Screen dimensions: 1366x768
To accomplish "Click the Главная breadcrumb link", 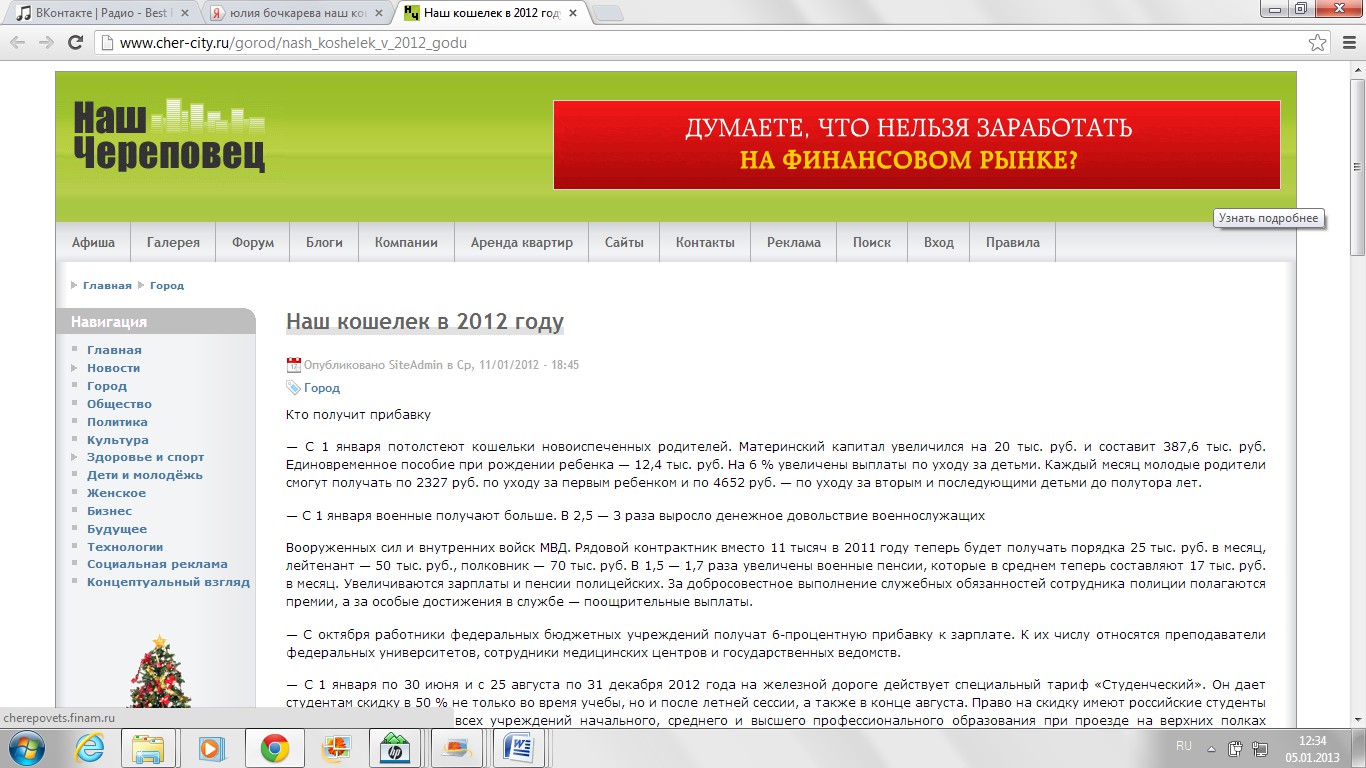I will [x=107, y=286].
